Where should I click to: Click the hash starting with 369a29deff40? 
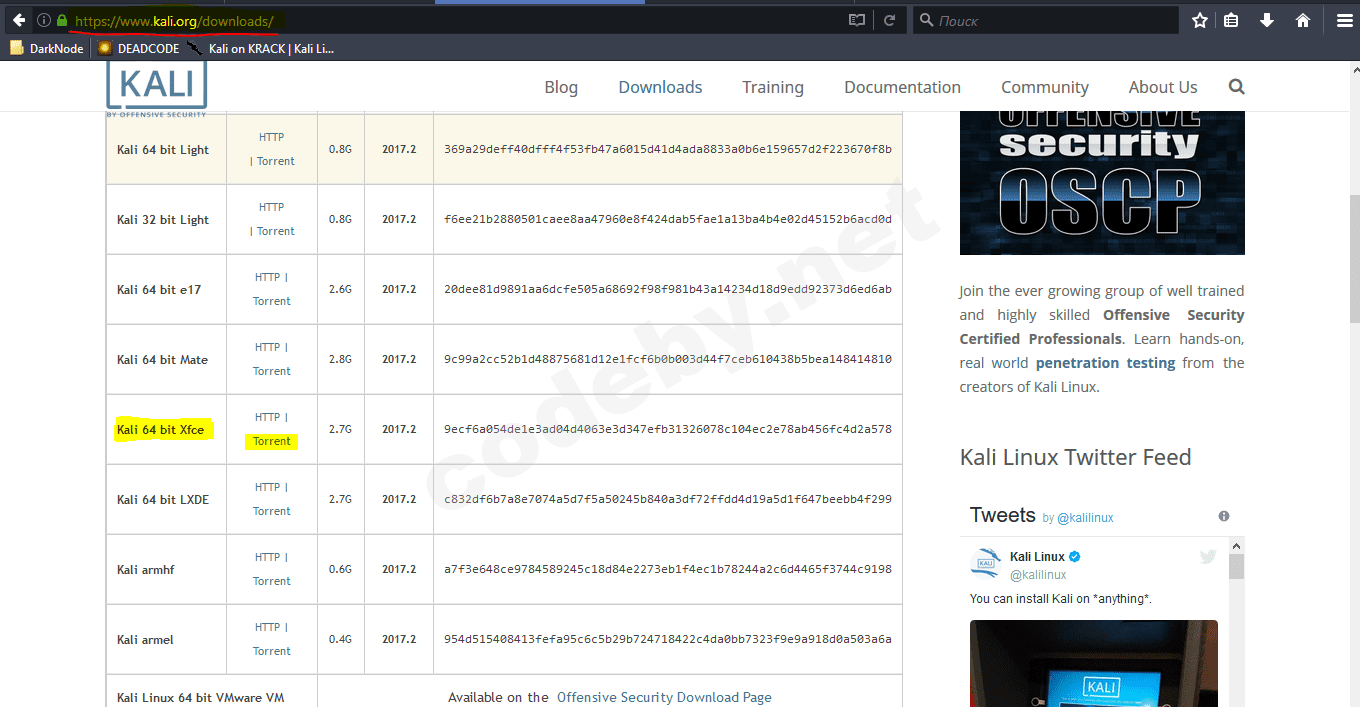point(668,149)
